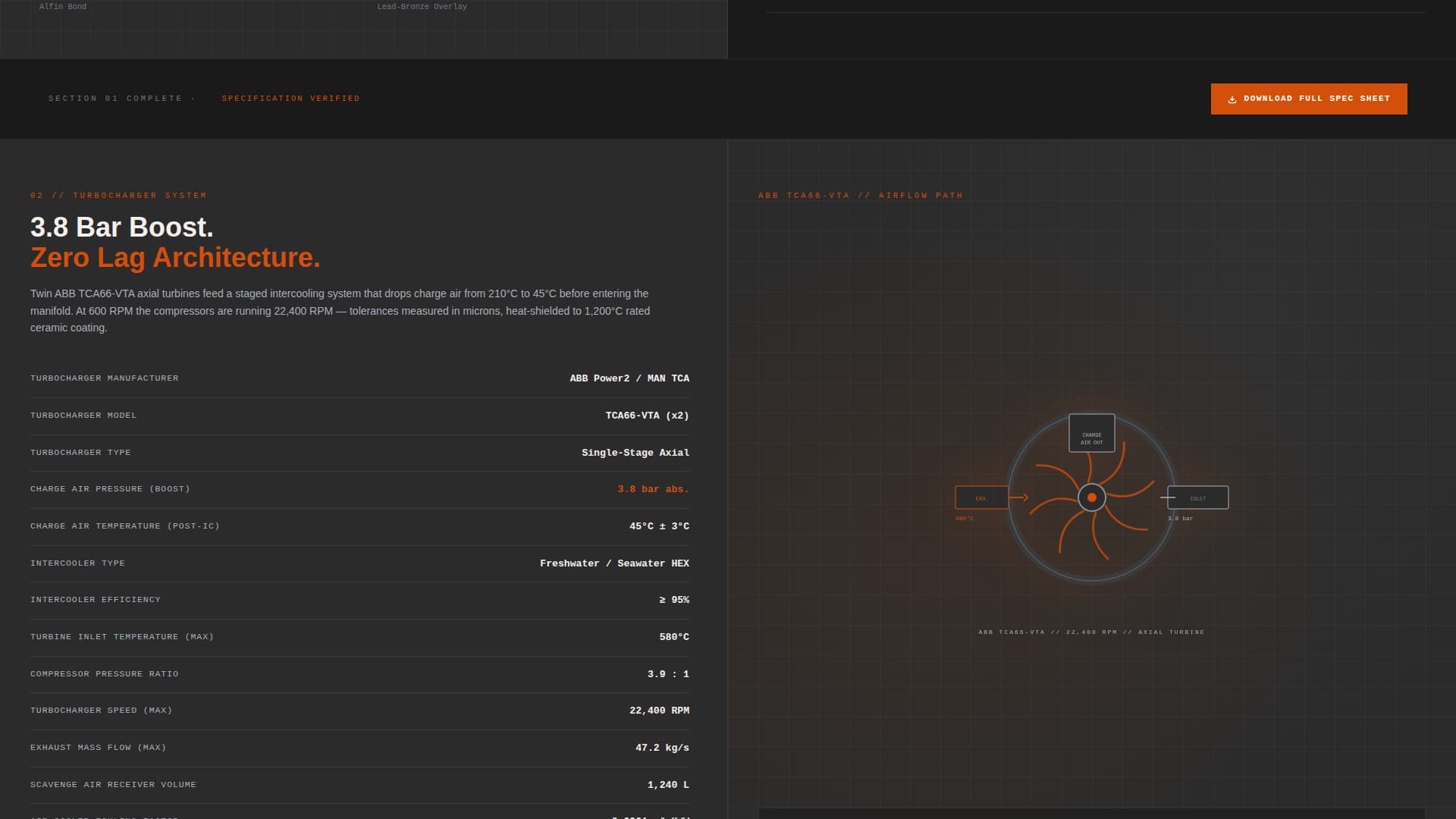Click the arrow connecting EXH. to the turbine
The width and height of the screenshot is (1456, 819).
[x=1021, y=498]
